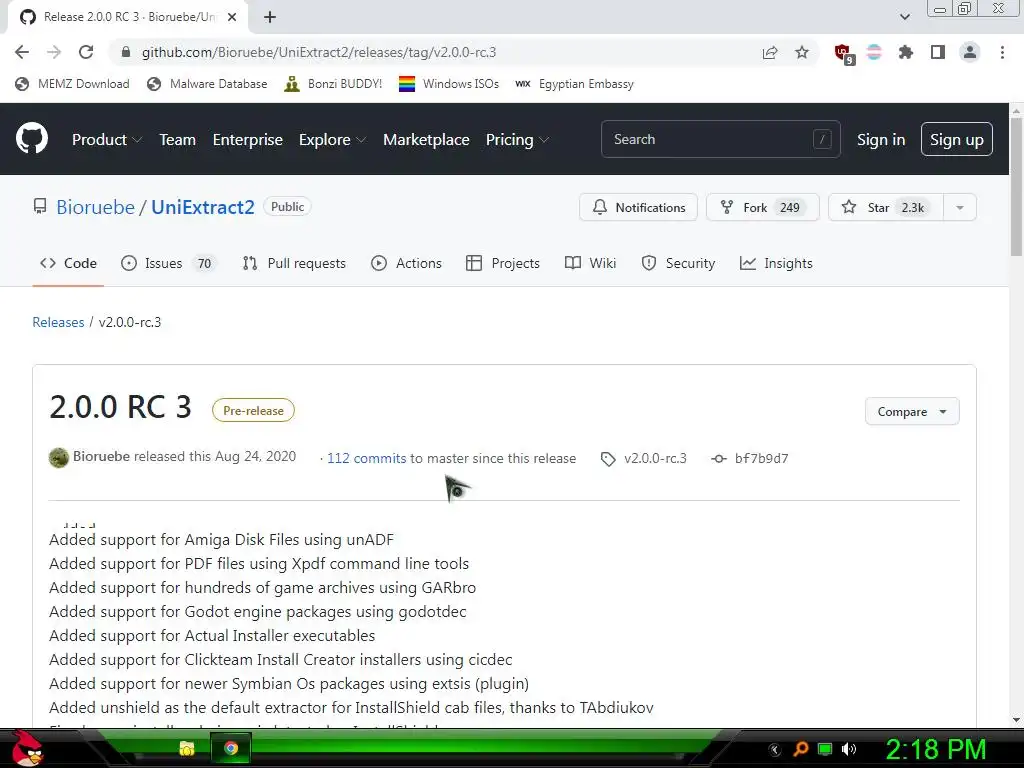This screenshot has width=1024, height=768.
Task: Click Sign in
Action: 881,139
